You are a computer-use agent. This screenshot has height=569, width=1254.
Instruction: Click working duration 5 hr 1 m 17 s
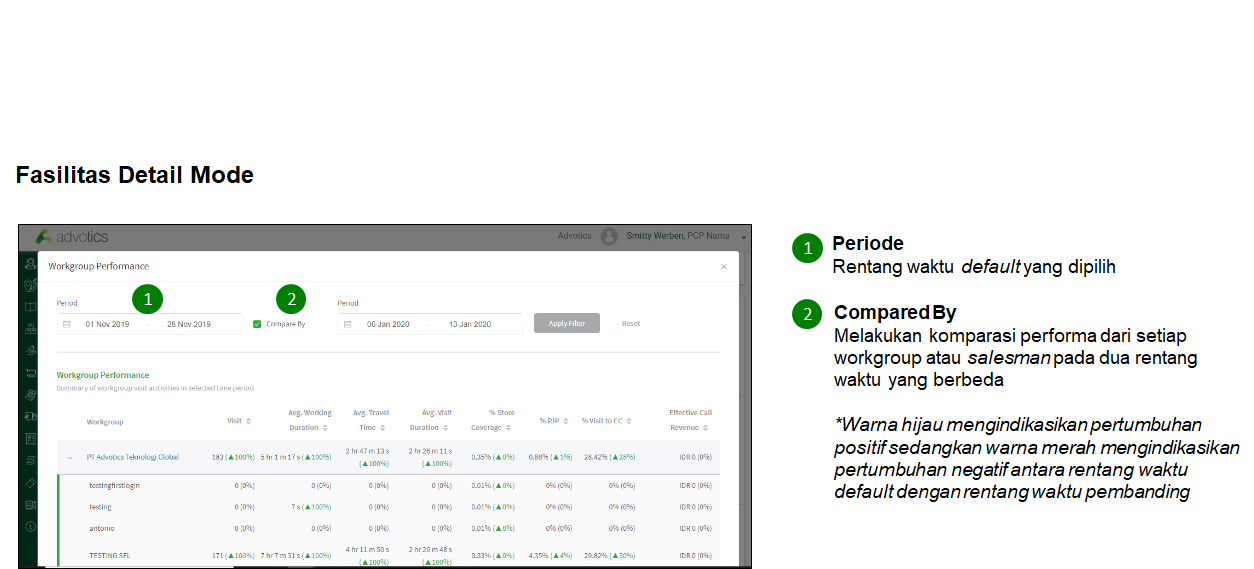tap(295, 457)
